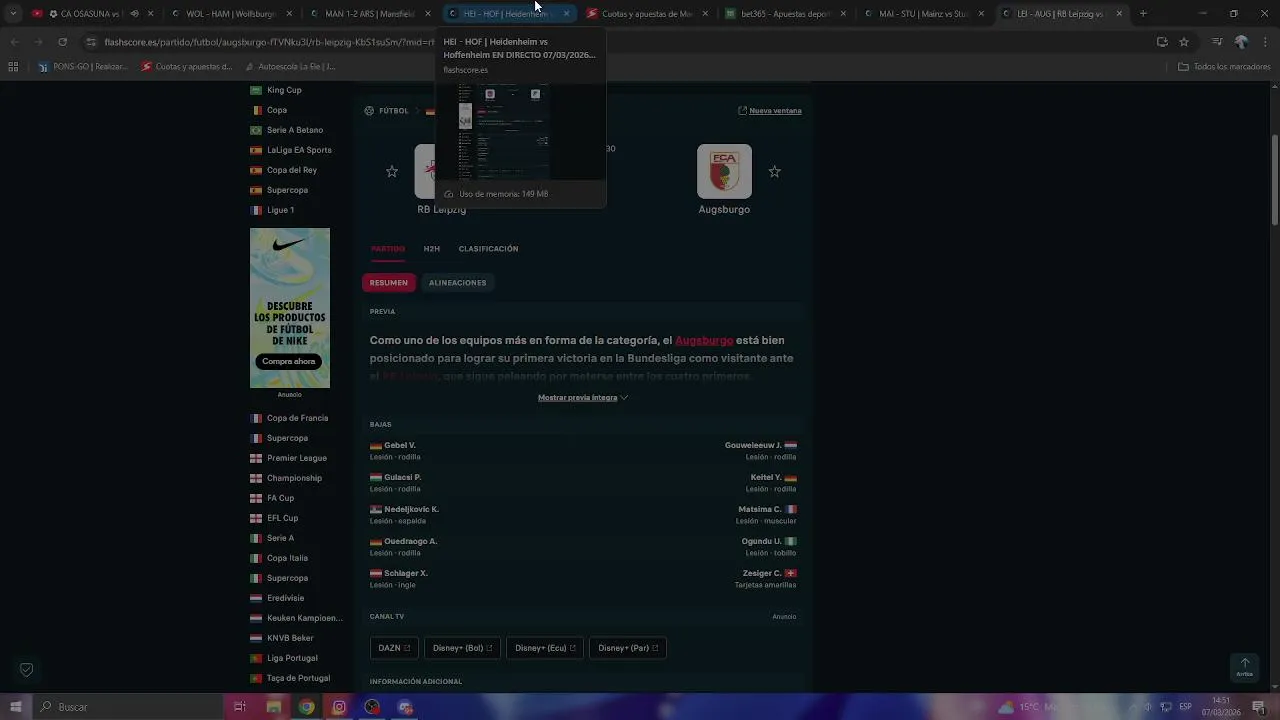The height and width of the screenshot is (720, 1280).
Task: Switch to MAI - STU Mainz tab
Action: [924, 14]
